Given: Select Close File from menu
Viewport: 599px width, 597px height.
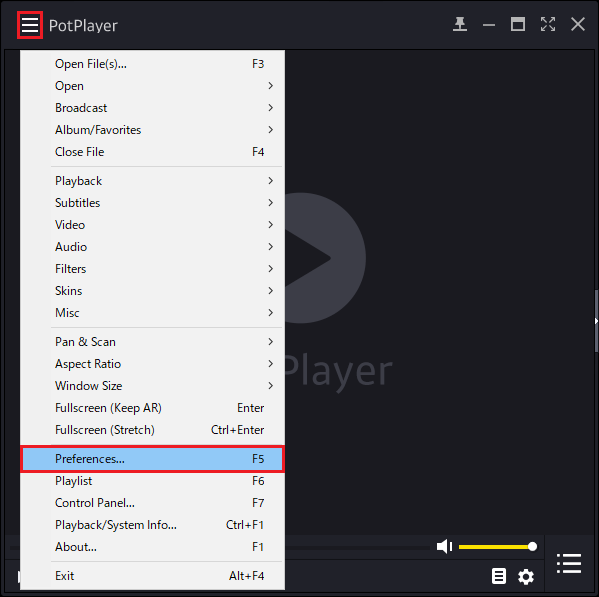Looking at the screenshot, I should click(x=152, y=152).
